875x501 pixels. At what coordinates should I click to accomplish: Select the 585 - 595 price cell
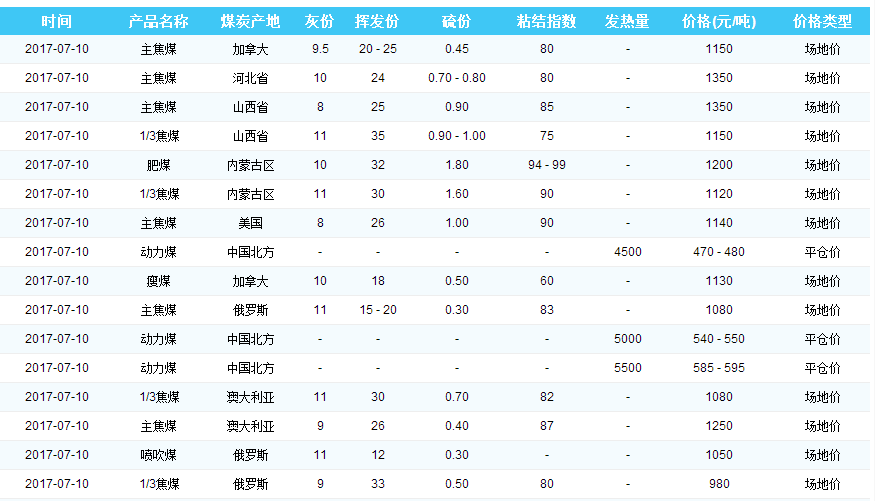click(x=718, y=368)
